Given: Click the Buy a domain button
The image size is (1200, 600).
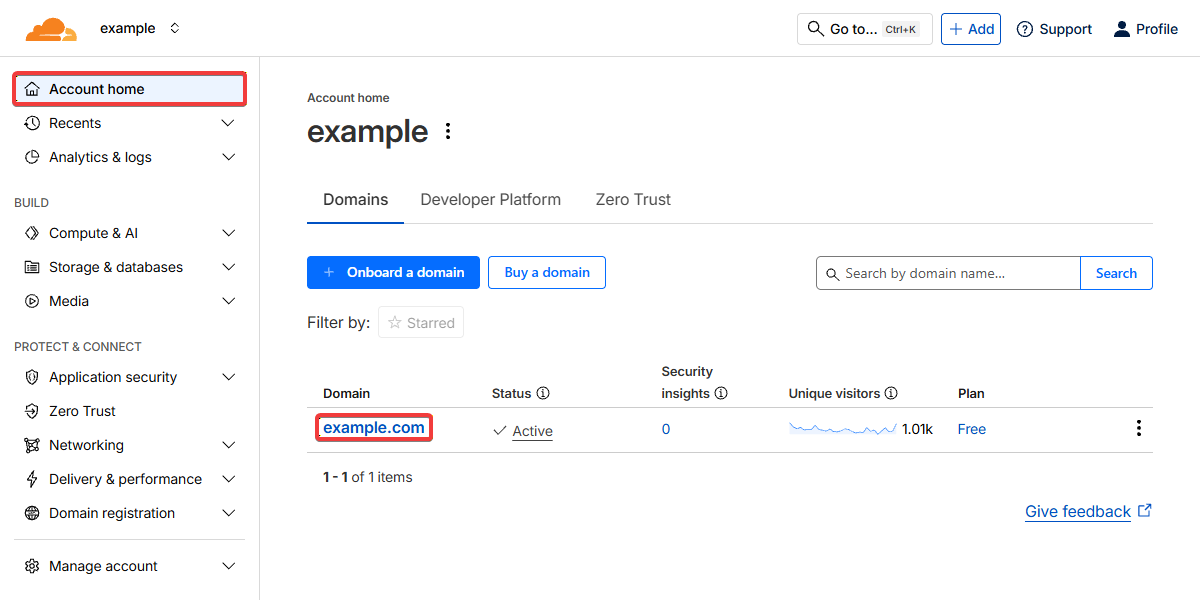Looking at the screenshot, I should [546, 273].
